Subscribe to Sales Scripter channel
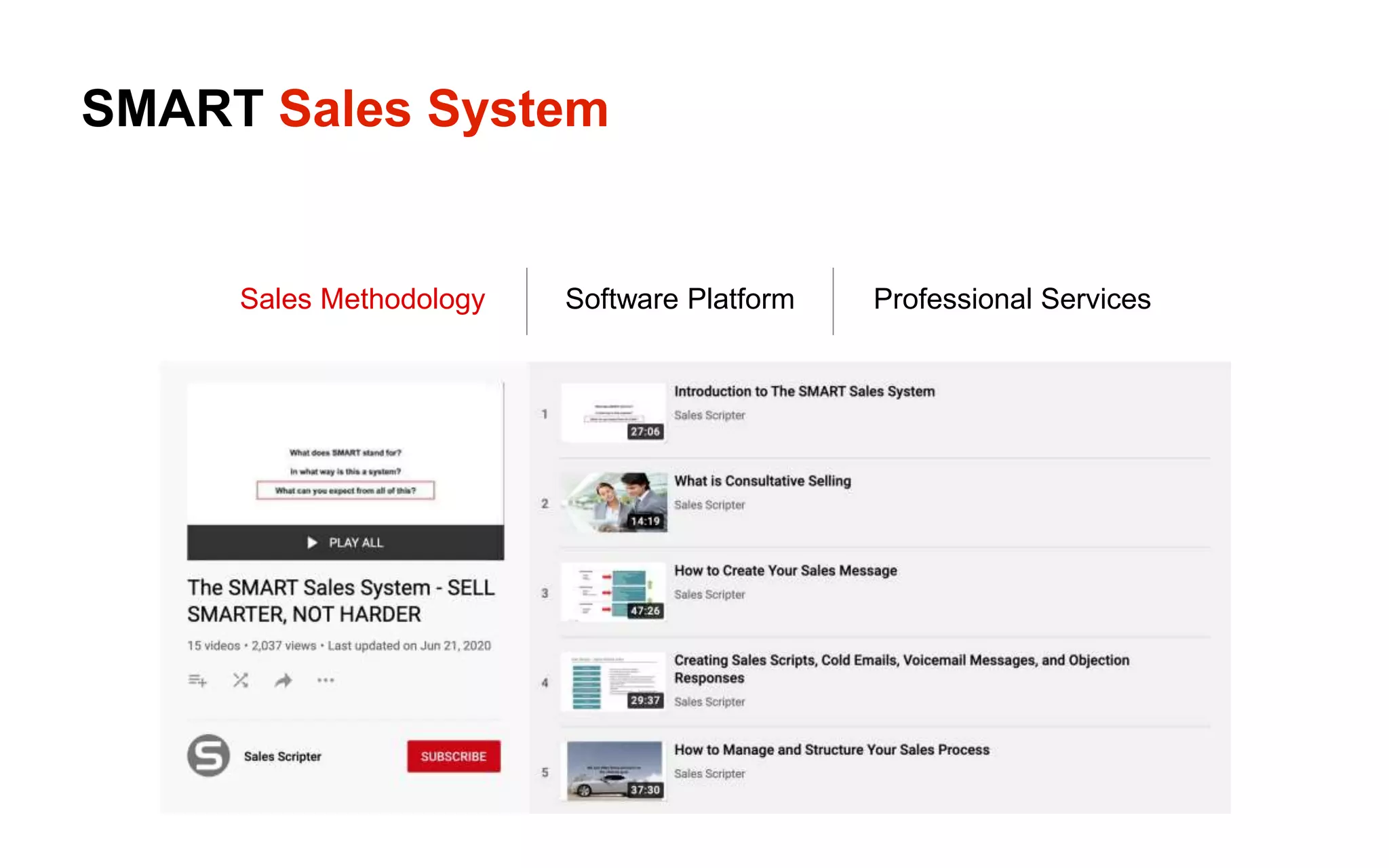The width and height of the screenshot is (1389, 868). (454, 756)
